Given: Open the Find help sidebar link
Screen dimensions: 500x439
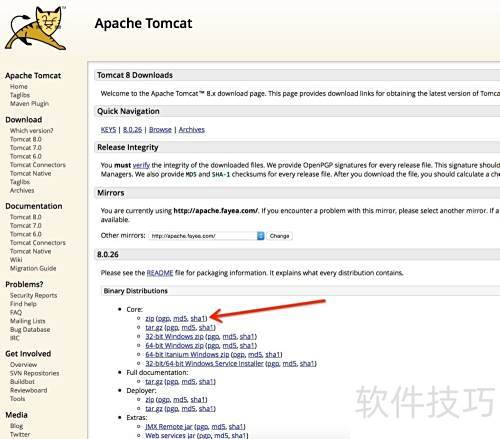Looking at the screenshot, I should click(x=23, y=304).
